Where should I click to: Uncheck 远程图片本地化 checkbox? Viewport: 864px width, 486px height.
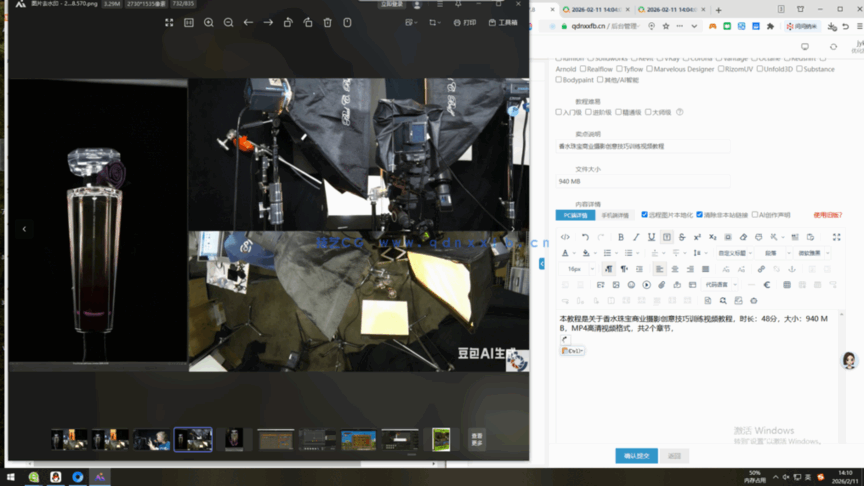tap(645, 215)
